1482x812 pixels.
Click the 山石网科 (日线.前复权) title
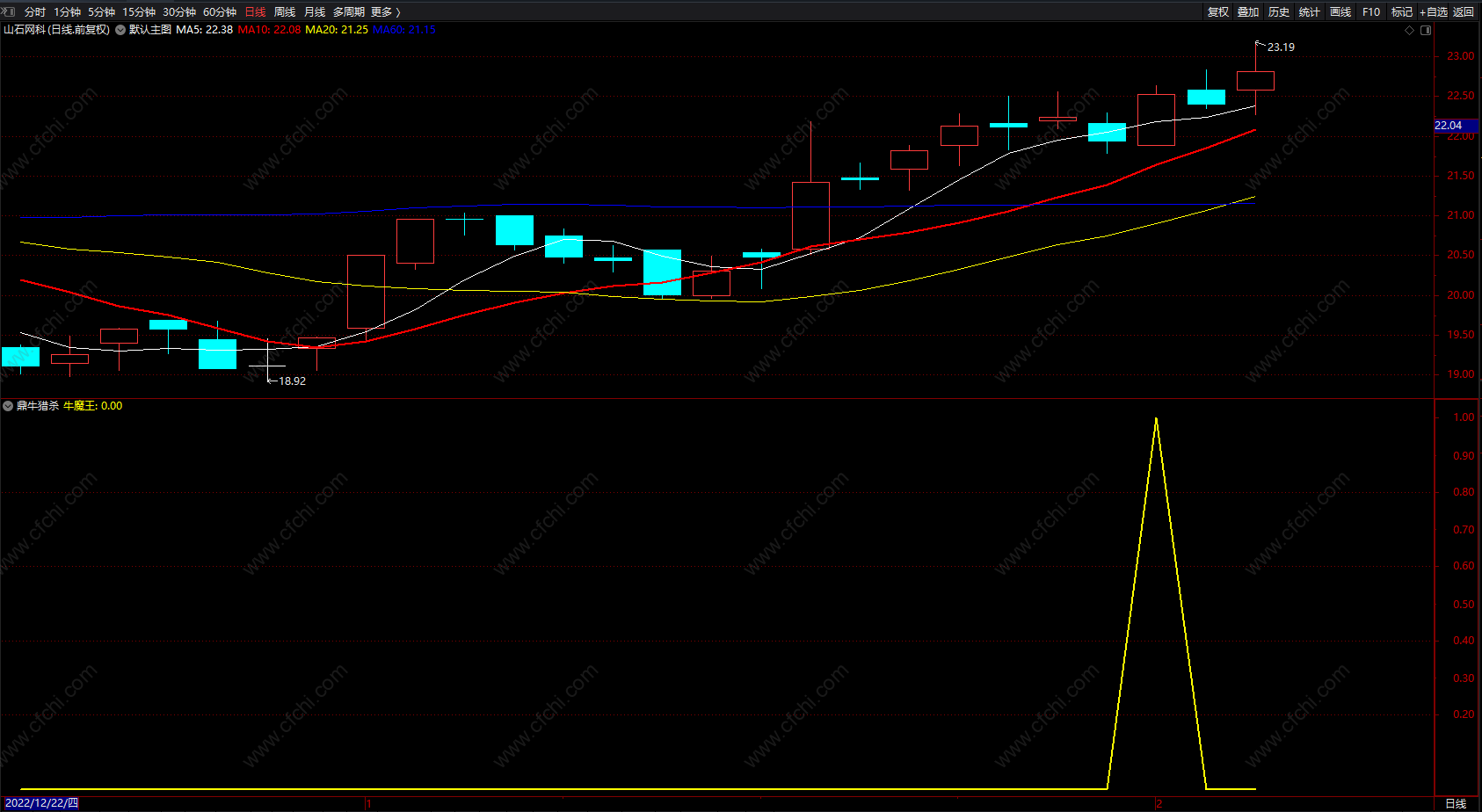pyautogui.click(x=57, y=30)
